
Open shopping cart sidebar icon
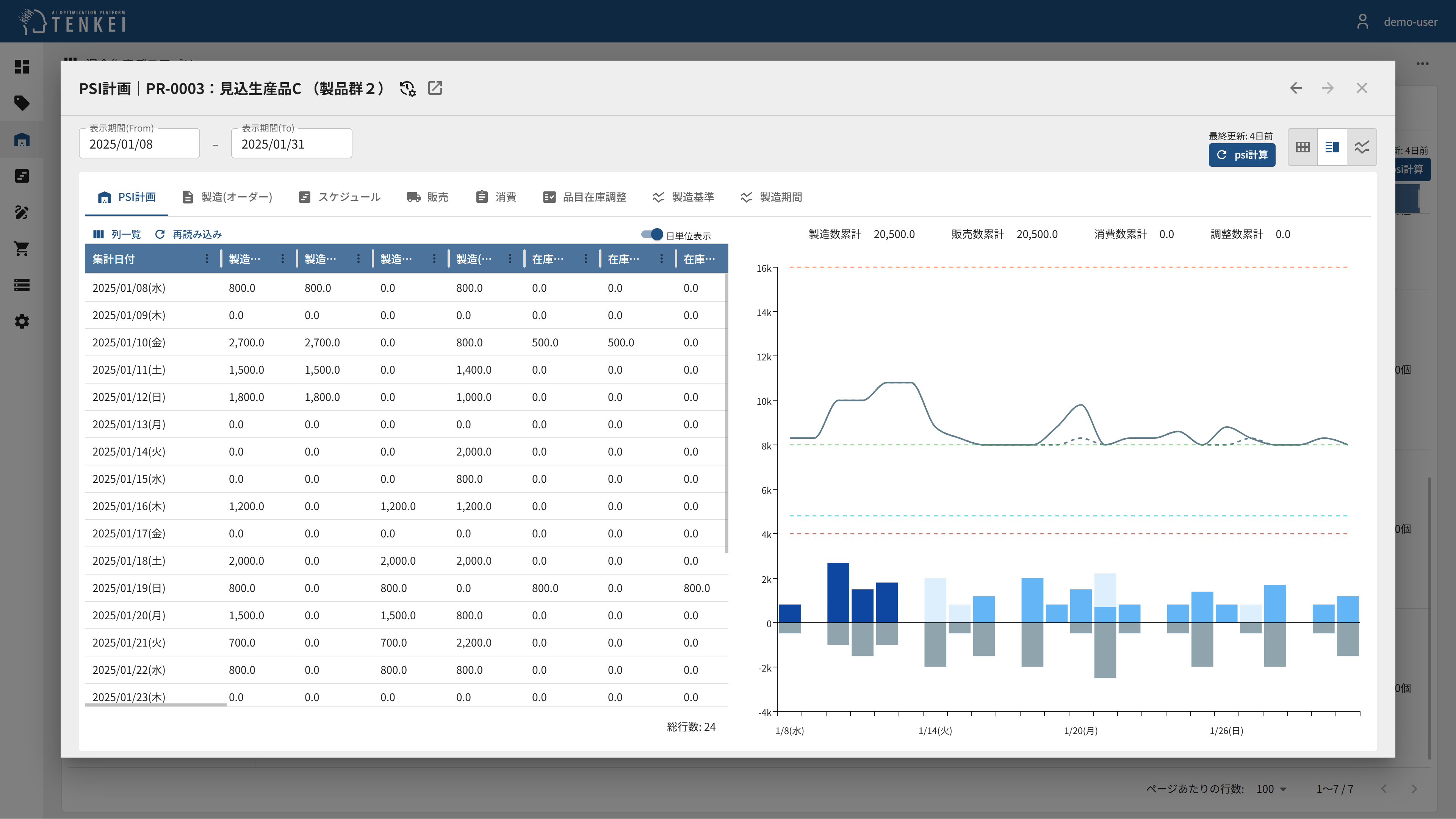tap(22, 249)
